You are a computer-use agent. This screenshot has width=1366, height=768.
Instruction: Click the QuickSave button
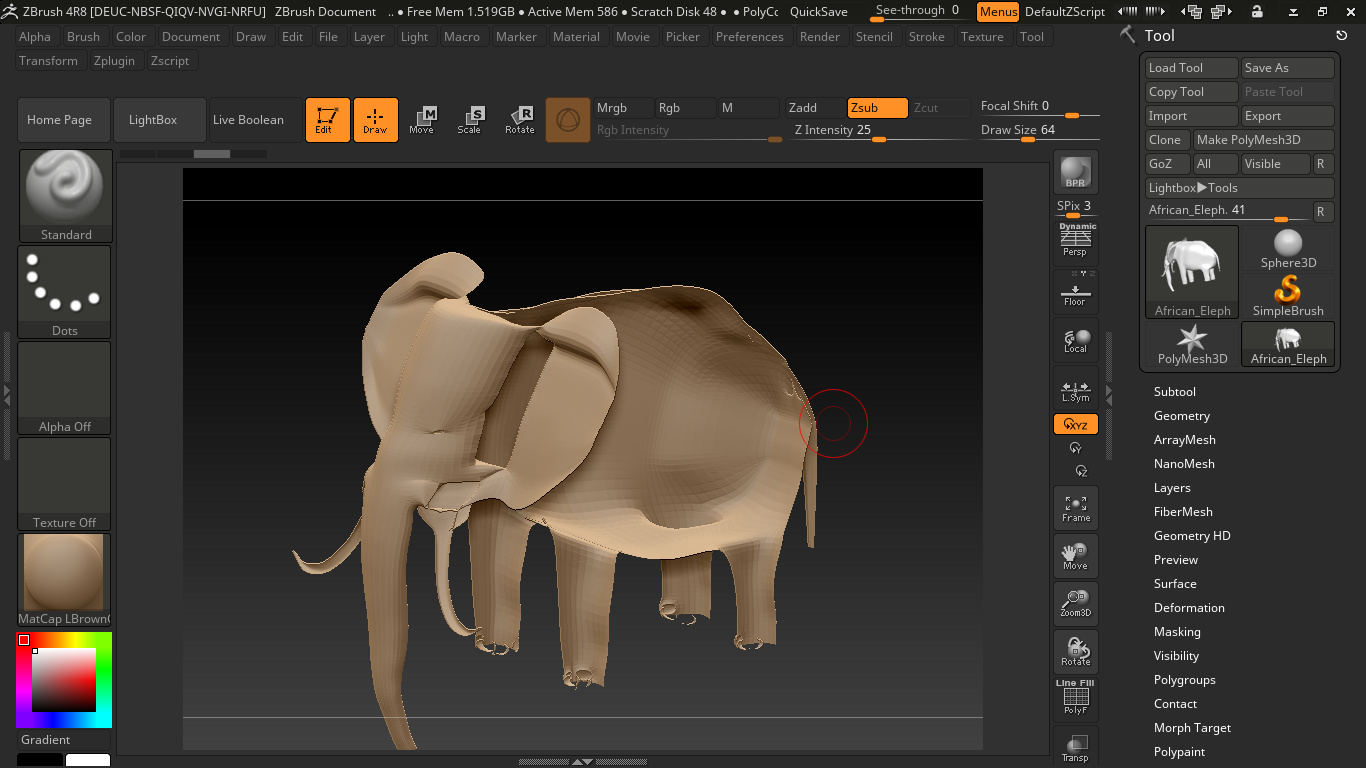[x=818, y=12]
